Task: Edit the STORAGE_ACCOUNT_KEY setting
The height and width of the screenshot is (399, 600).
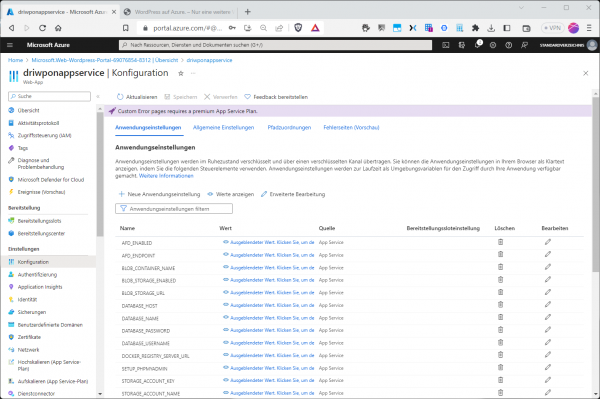Action: (x=548, y=380)
